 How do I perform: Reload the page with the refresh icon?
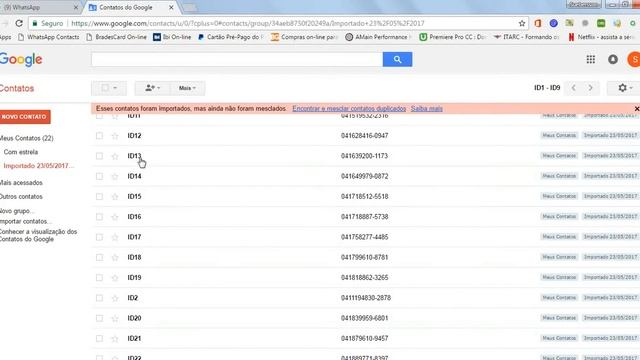(x=19, y=23)
